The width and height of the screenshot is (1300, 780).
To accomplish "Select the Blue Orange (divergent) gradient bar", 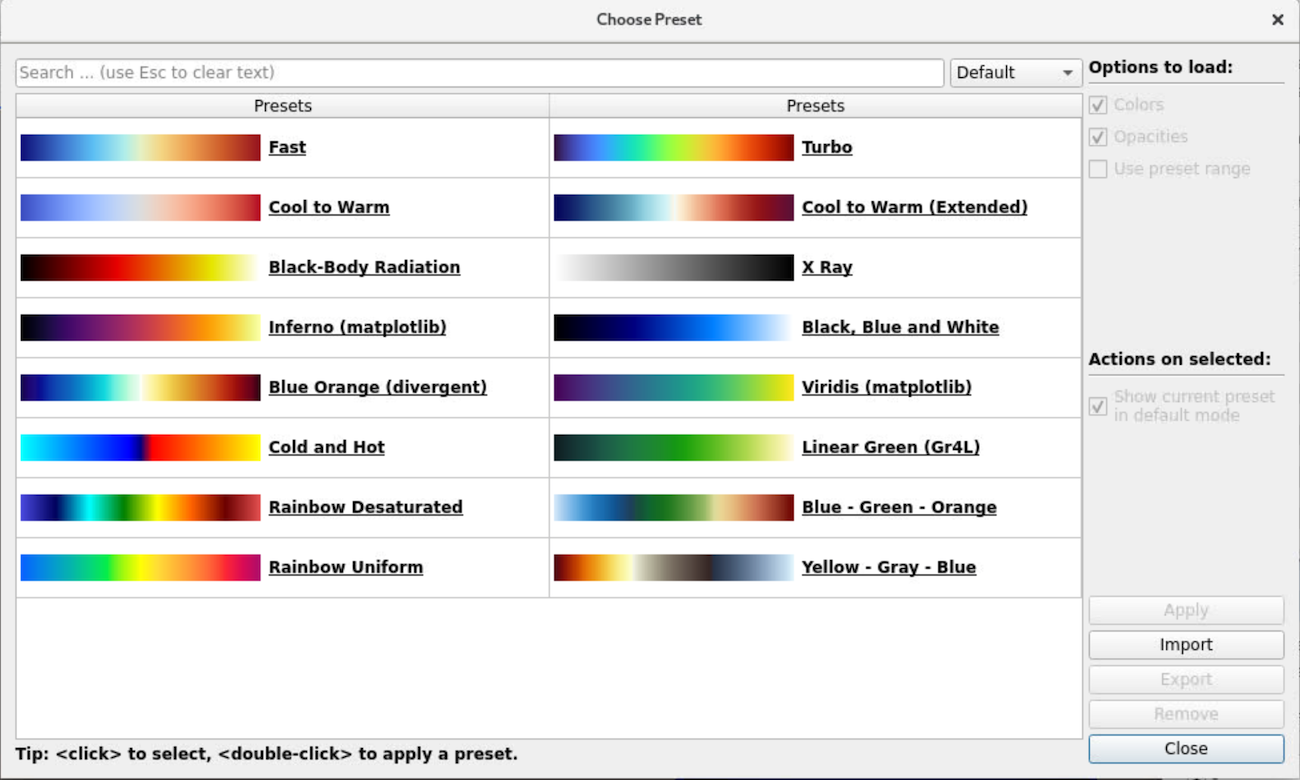I will pyautogui.click(x=140, y=387).
